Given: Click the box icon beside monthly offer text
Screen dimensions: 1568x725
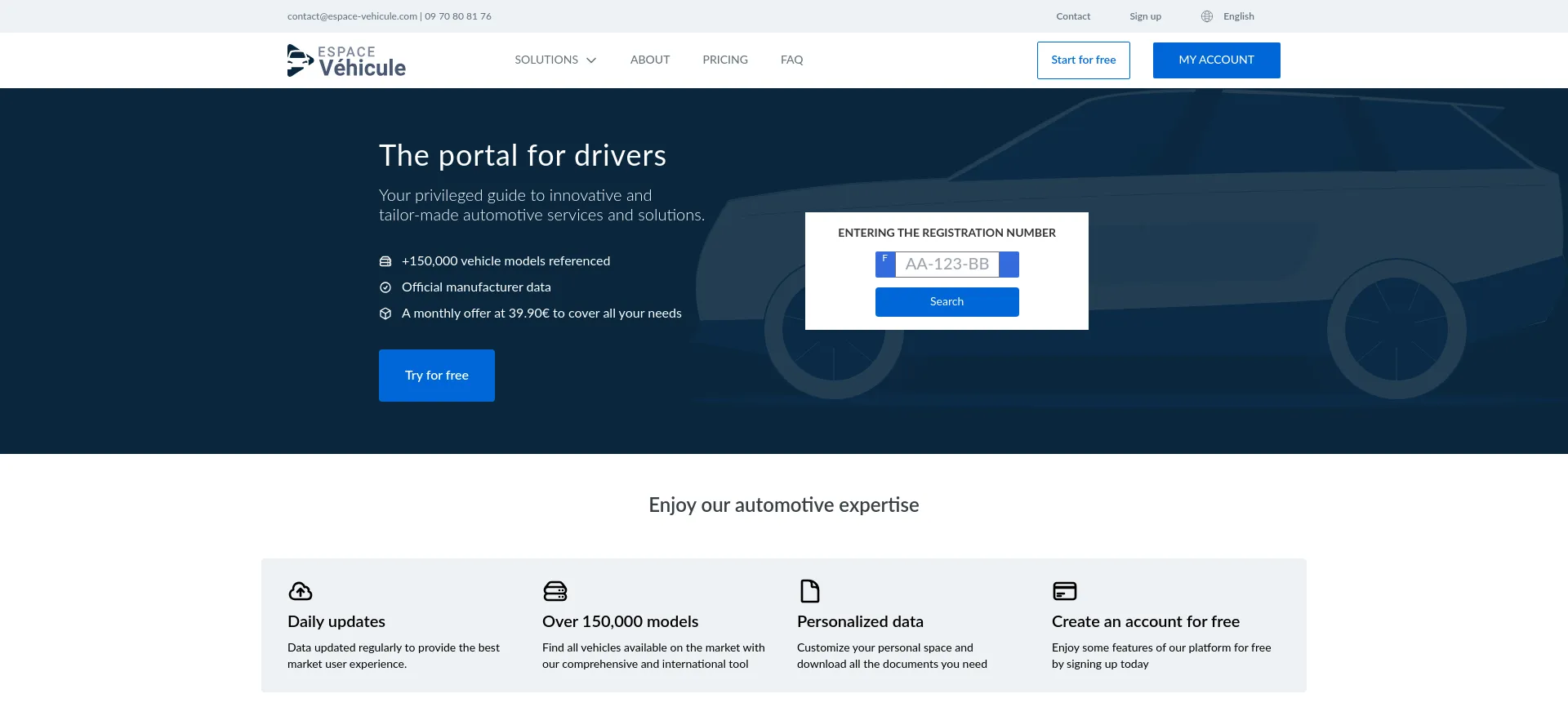Looking at the screenshot, I should (385, 314).
